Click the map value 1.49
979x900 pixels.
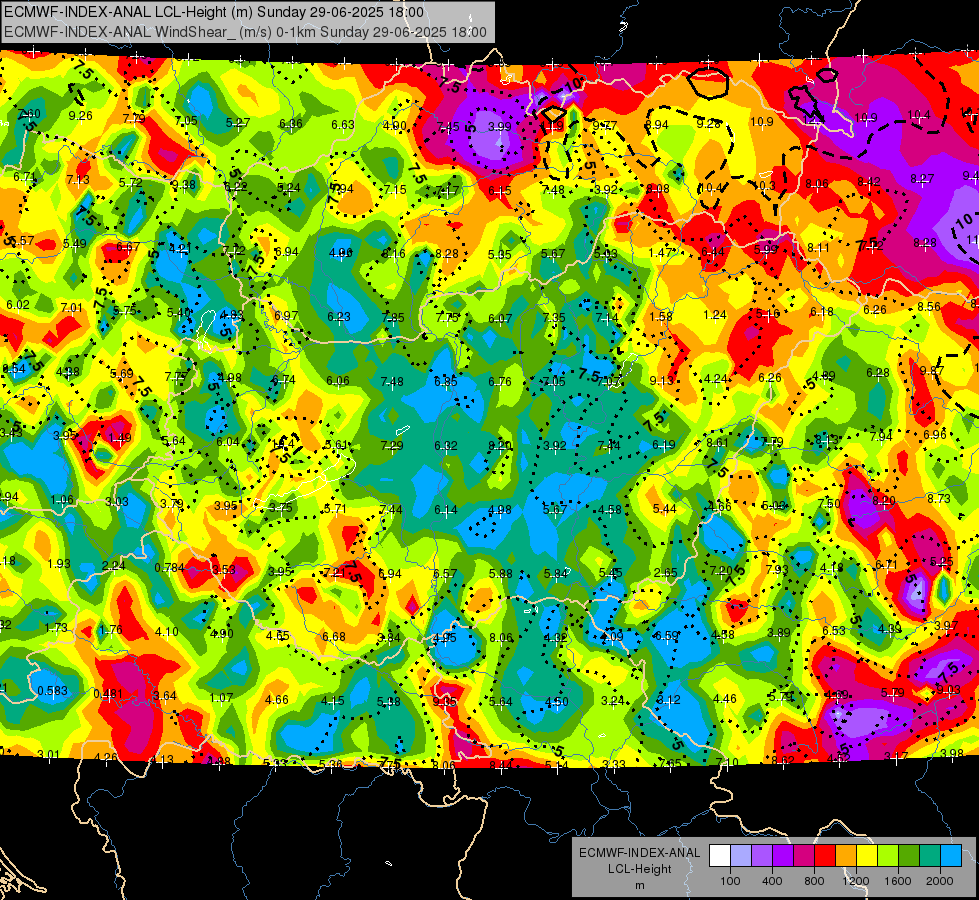point(119,437)
